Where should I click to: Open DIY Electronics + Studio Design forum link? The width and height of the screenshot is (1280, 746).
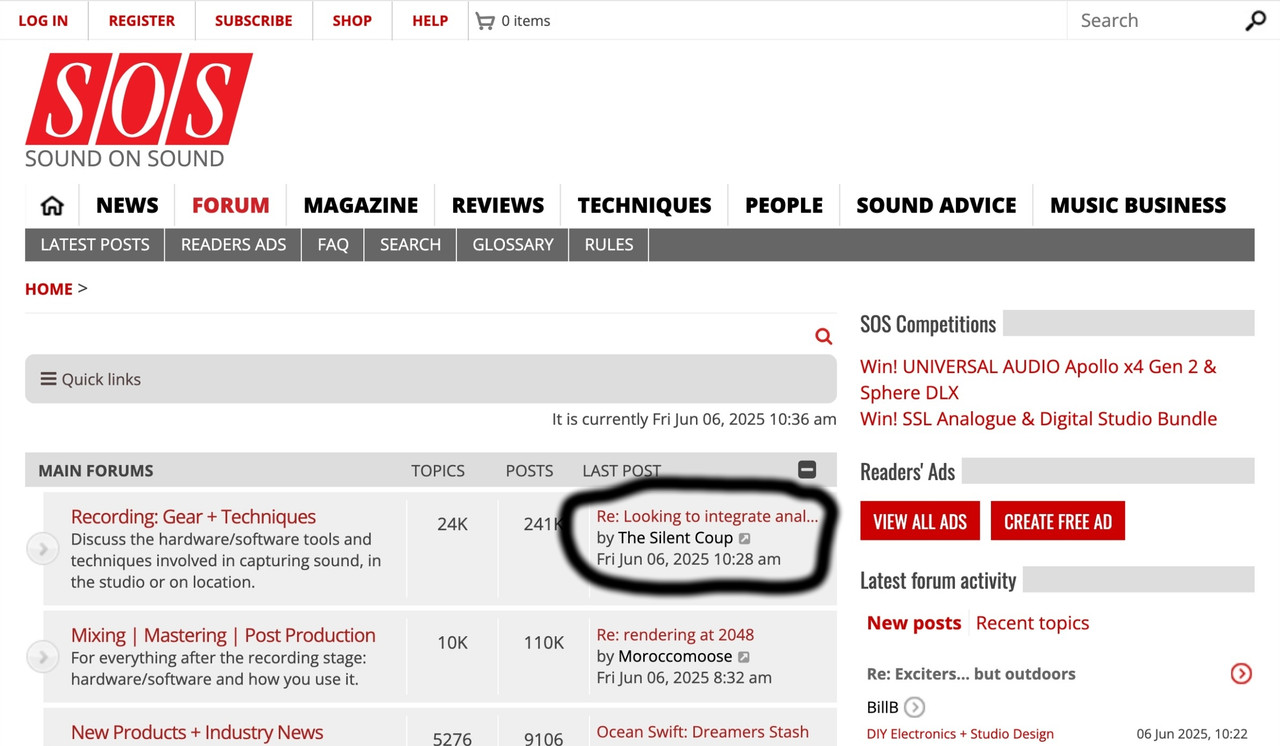click(x=960, y=734)
